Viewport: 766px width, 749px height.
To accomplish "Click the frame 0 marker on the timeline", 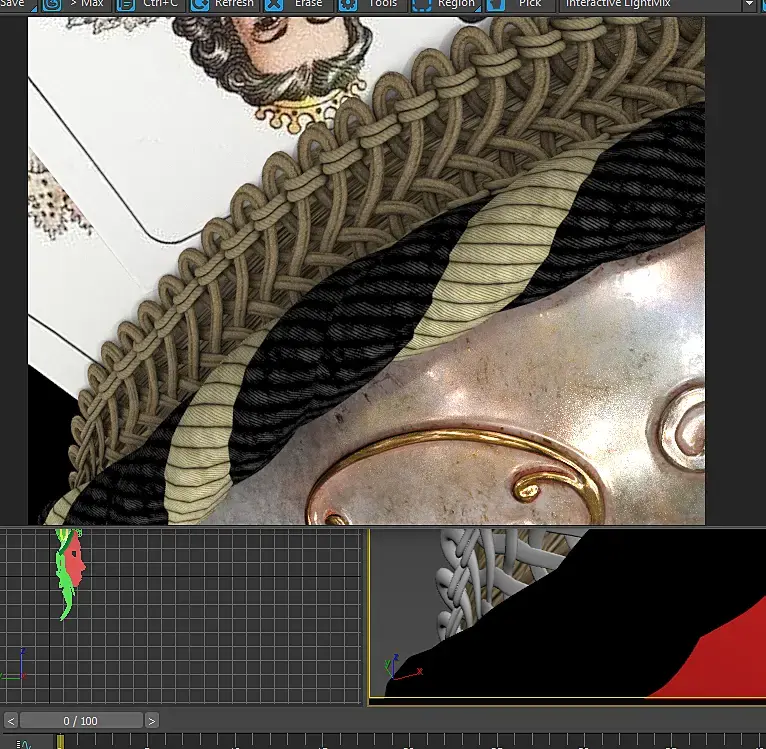I will tap(60, 741).
